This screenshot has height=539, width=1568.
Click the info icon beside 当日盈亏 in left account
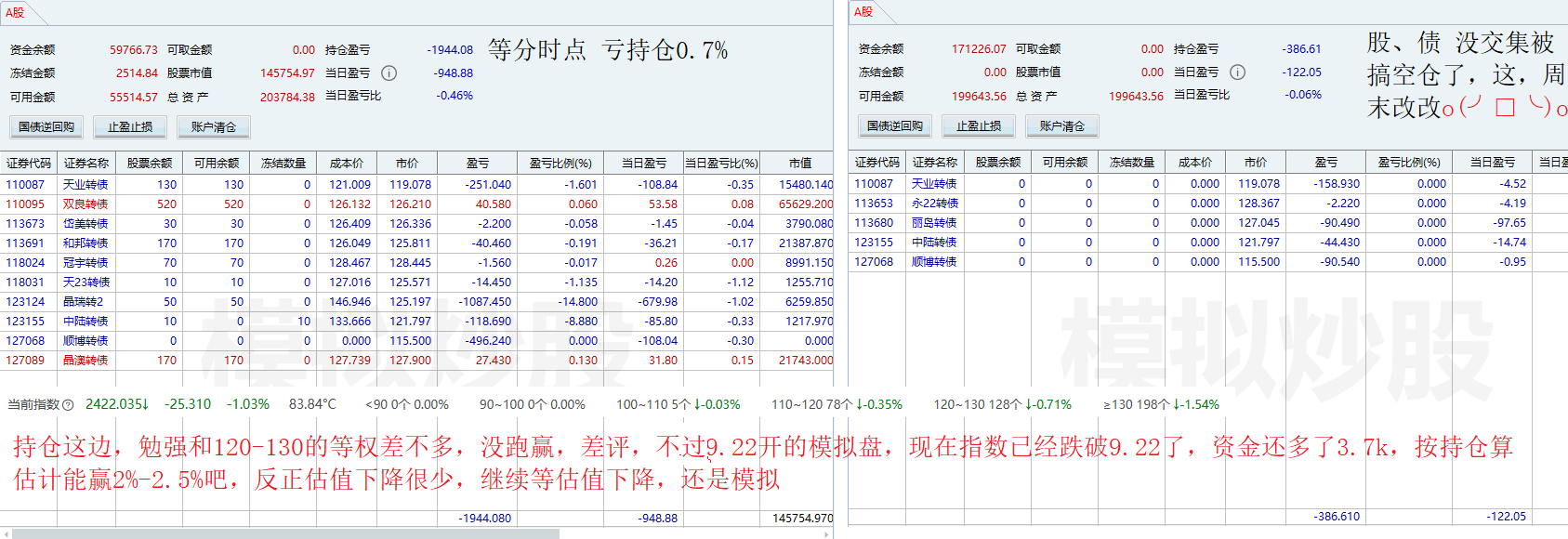[389, 73]
